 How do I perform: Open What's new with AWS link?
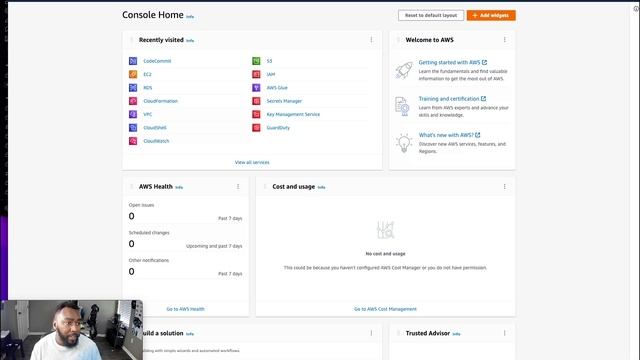[449, 135]
